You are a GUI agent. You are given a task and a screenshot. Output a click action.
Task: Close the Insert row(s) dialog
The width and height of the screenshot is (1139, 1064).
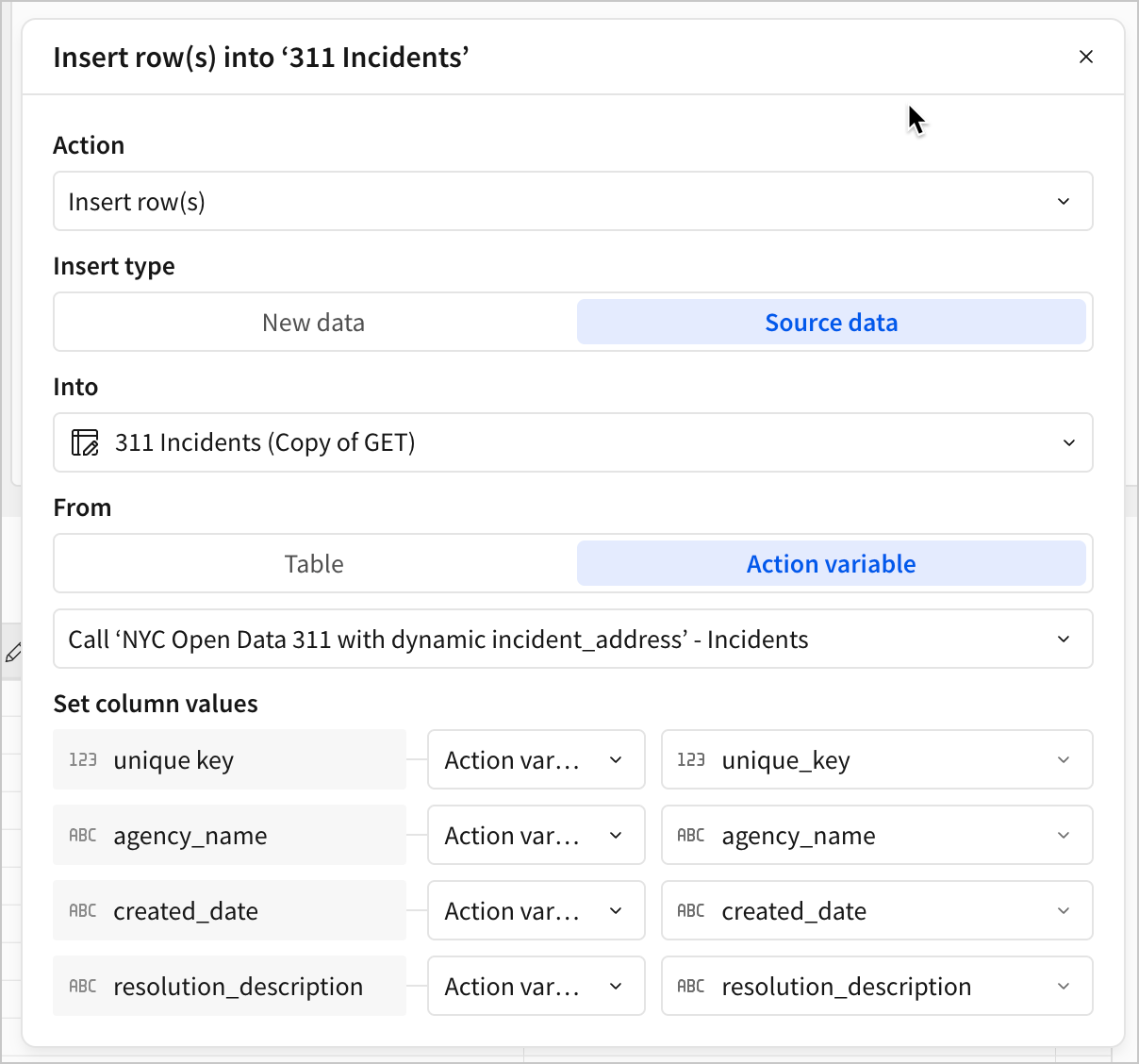click(1085, 57)
